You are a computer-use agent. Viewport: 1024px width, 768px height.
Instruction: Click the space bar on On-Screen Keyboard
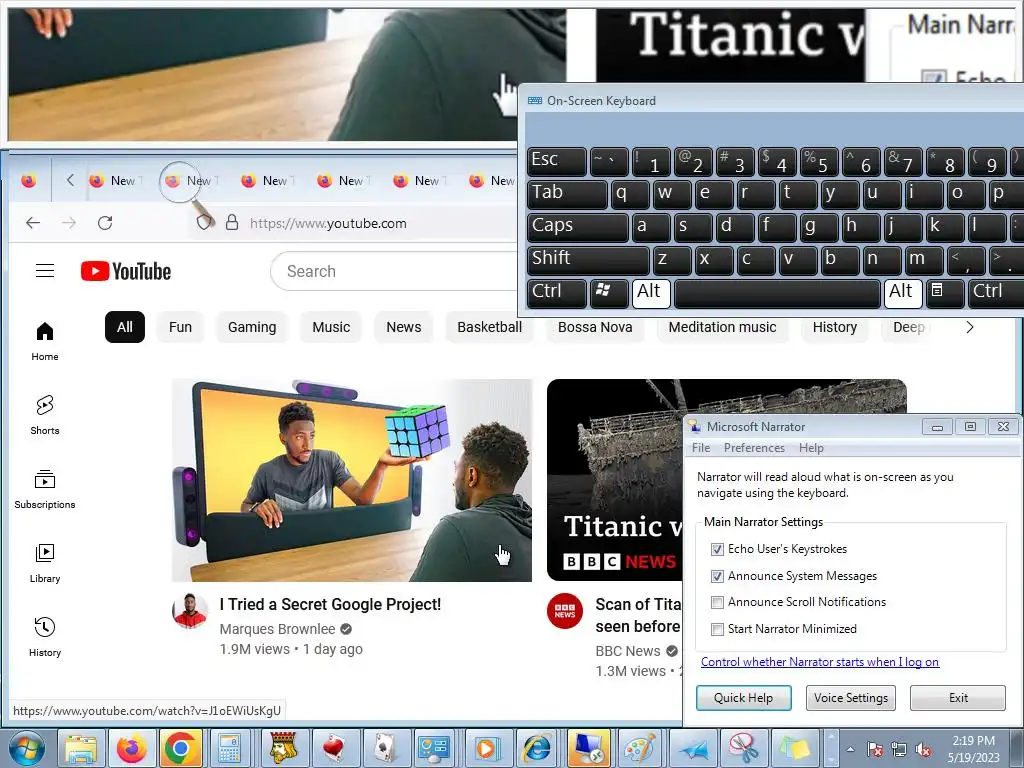click(776, 293)
